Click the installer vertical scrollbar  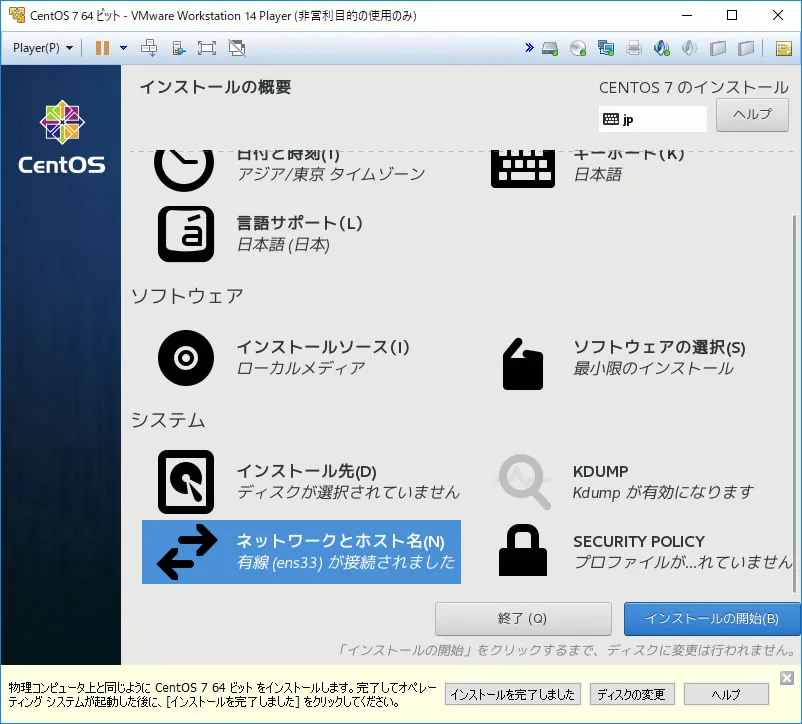tap(794, 404)
